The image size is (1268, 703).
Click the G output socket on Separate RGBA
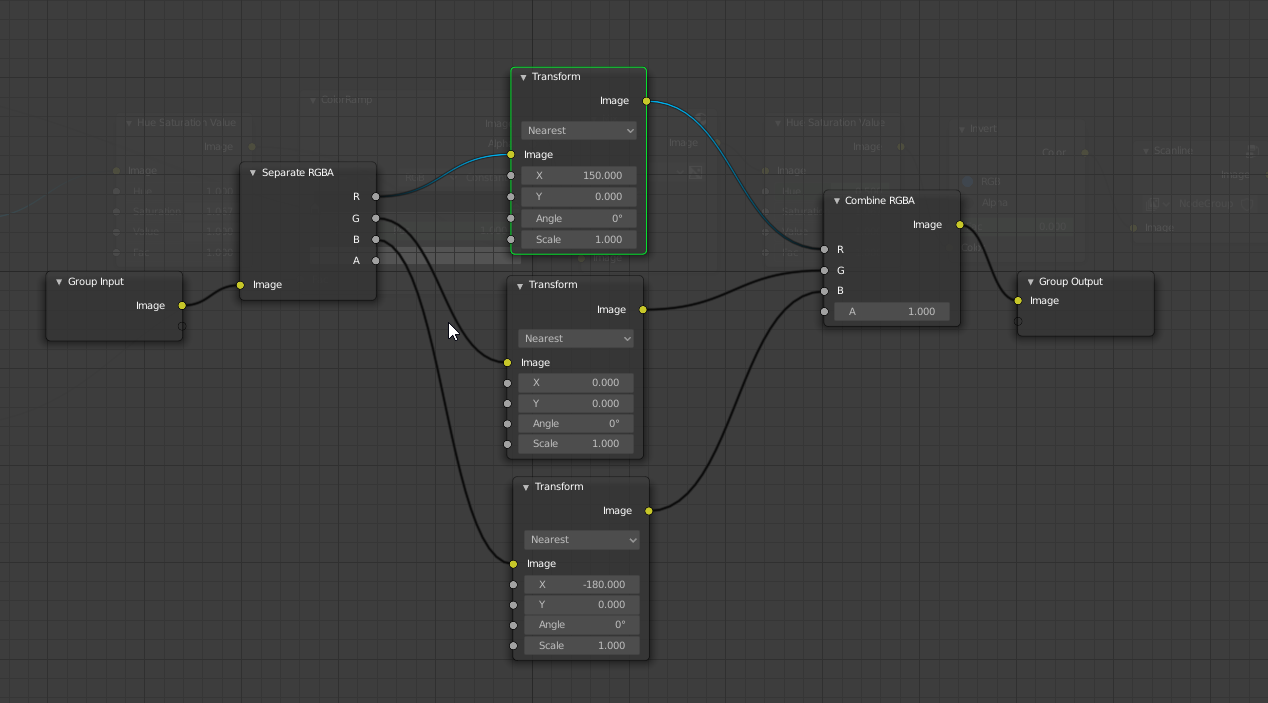[376, 218]
